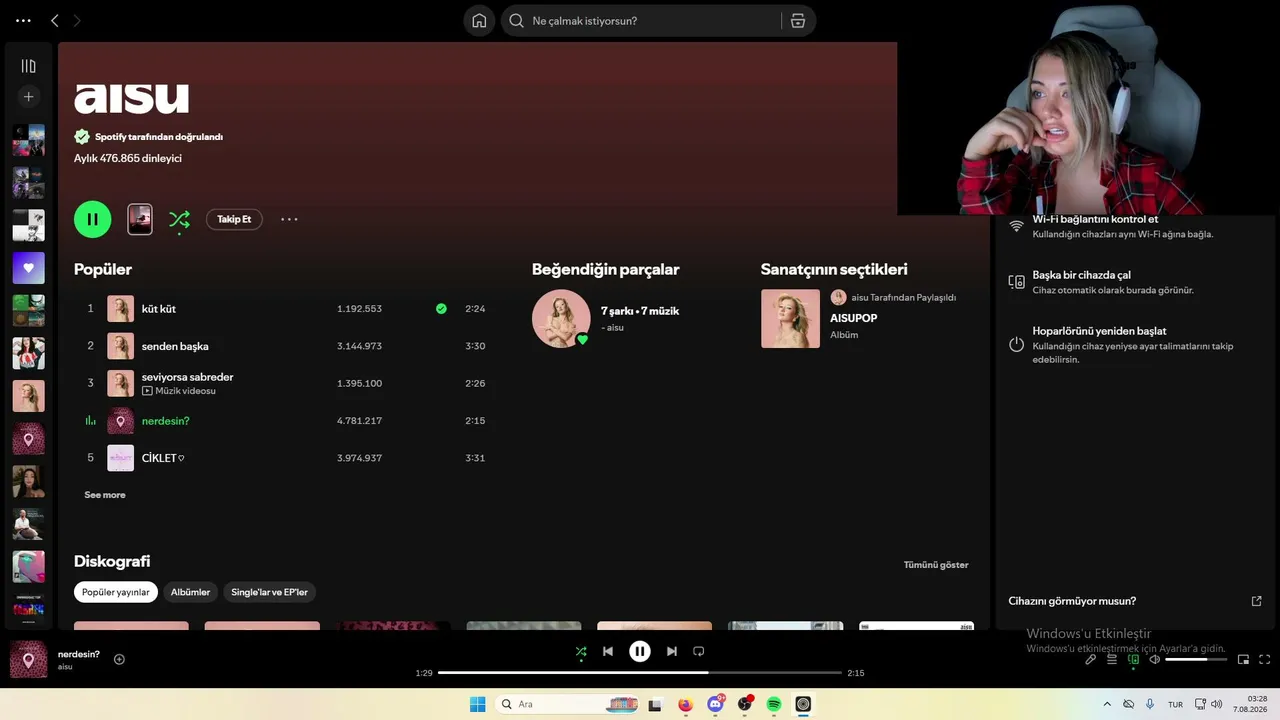
Task: Open the play queue icon
Action: click(x=1112, y=660)
